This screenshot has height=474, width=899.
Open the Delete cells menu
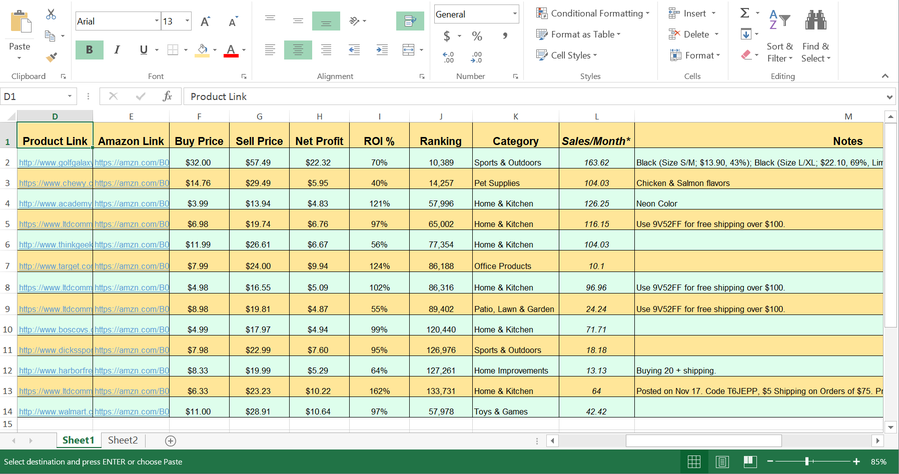pyautogui.click(x=694, y=34)
